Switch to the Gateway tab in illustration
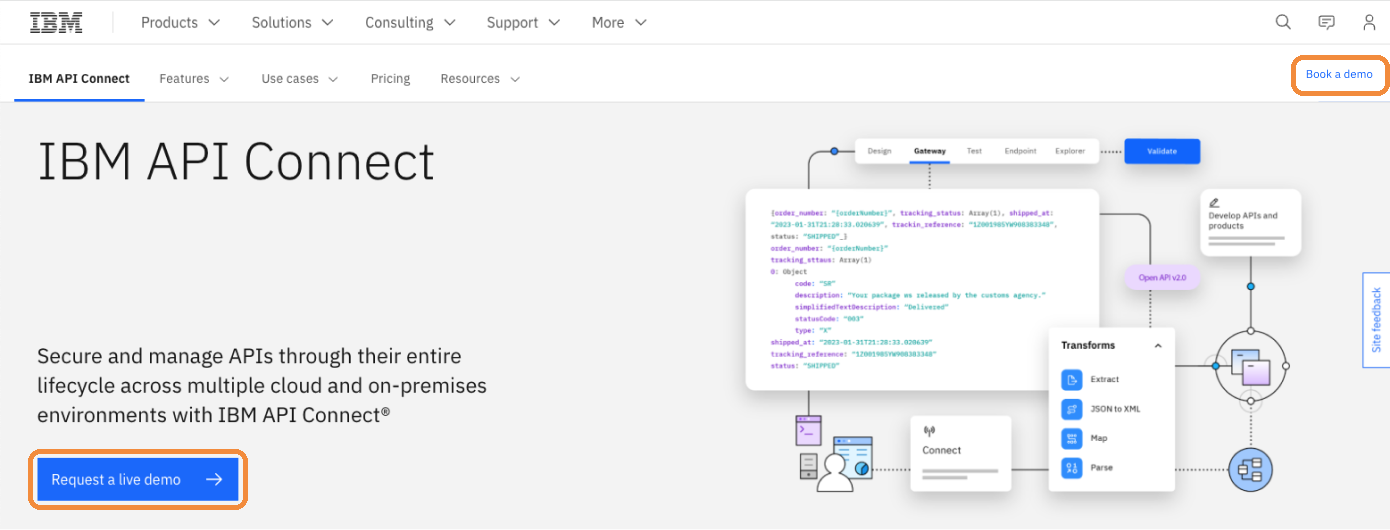This screenshot has height=530, width=1390. pyautogui.click(x=929, y=151)
